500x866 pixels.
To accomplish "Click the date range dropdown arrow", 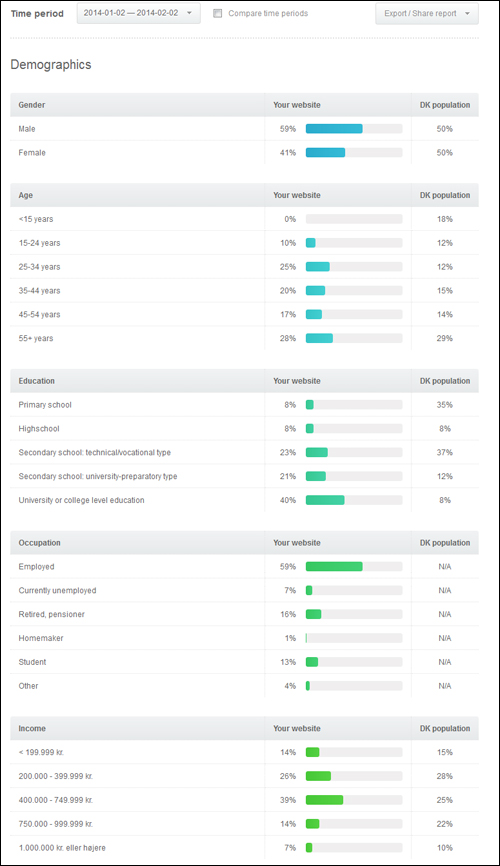I will click(x=190, y=13).
